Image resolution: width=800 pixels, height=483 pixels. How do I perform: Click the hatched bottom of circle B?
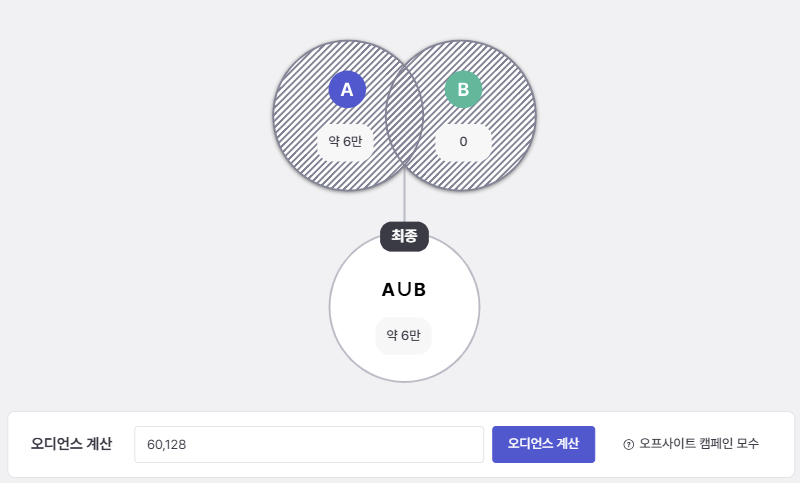[x=463, y=175]
